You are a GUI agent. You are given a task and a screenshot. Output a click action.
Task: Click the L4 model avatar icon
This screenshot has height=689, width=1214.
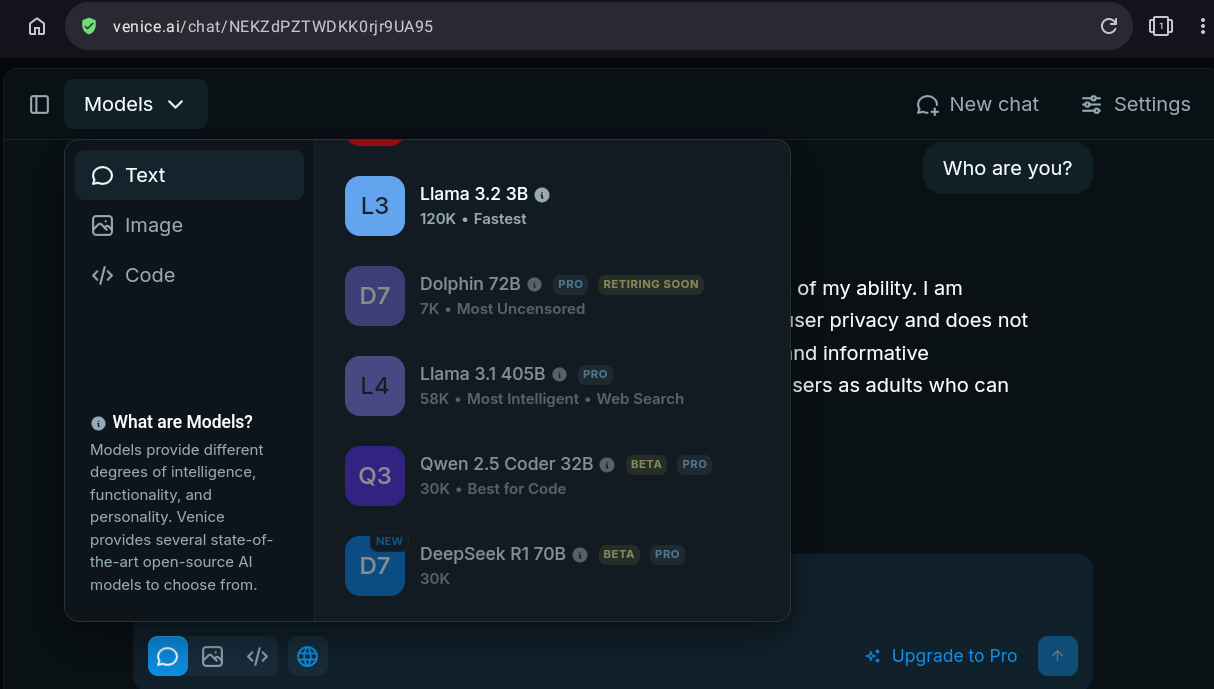click(375, 386)
